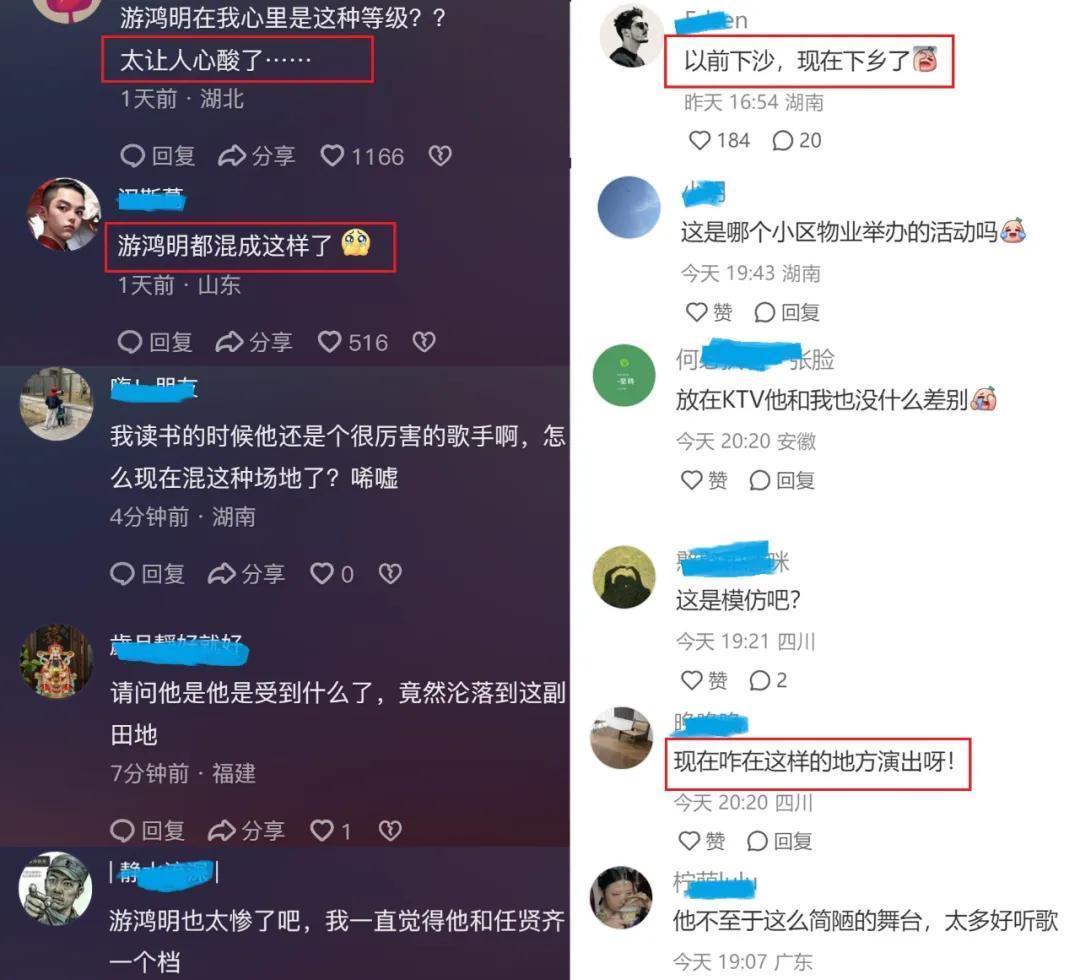This screenshot has height=980, width=1080.
Task: Share the 请问他是他是受到什么了 comment
Action: [247, 831]
